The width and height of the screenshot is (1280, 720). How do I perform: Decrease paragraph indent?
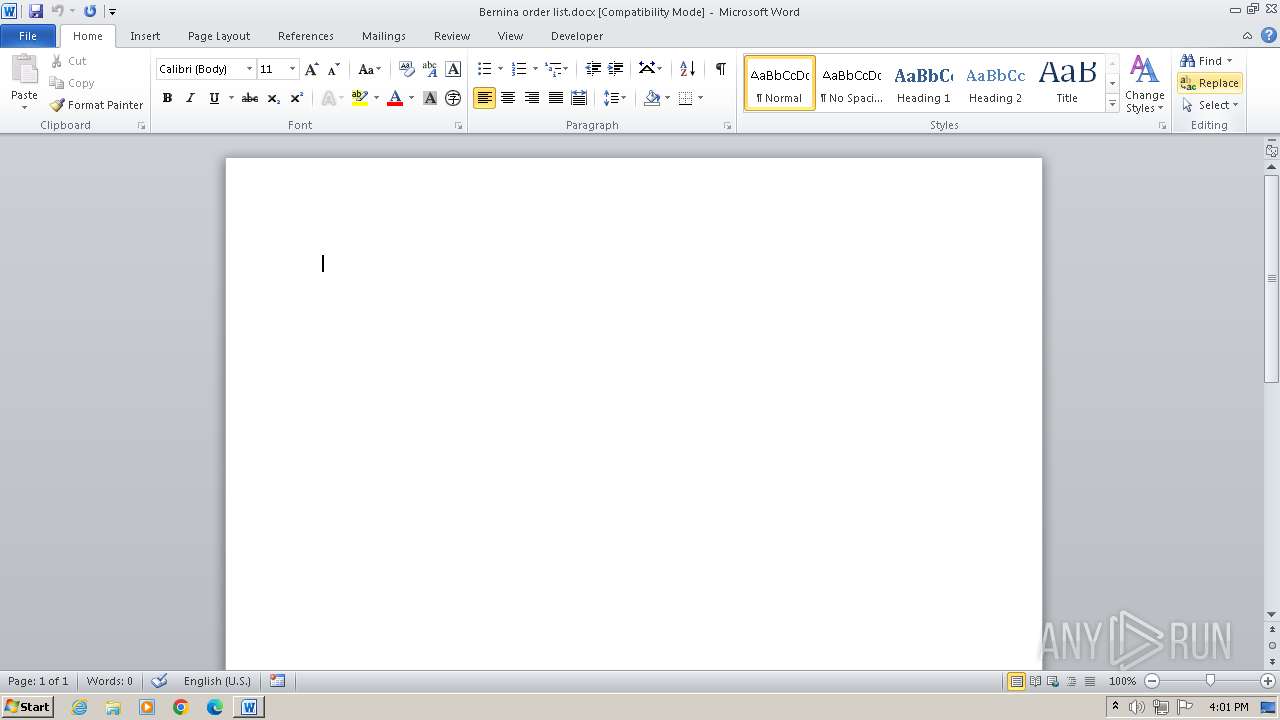coord(593,69)
